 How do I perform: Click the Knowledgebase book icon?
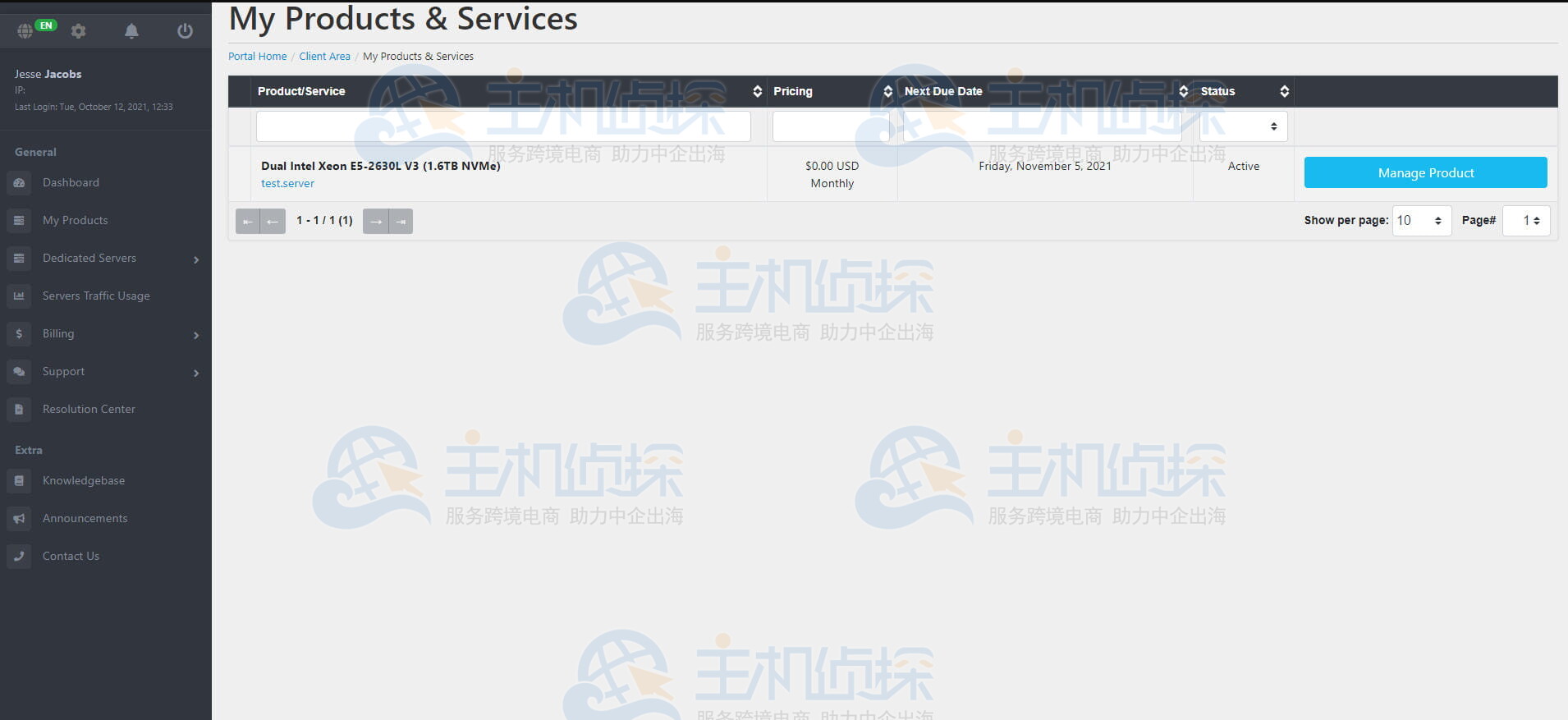click(19, 480)
